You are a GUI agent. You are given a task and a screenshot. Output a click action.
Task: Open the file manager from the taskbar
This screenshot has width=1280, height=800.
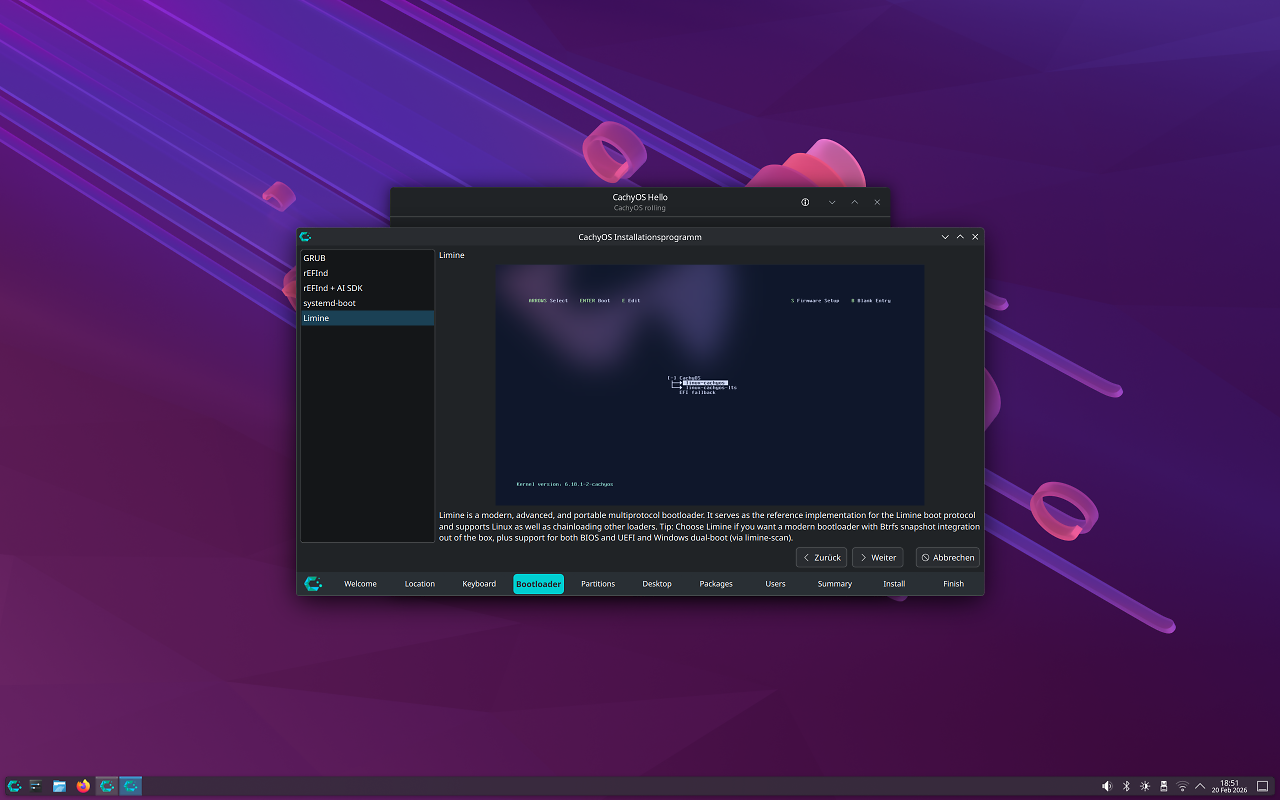point(60,786)
